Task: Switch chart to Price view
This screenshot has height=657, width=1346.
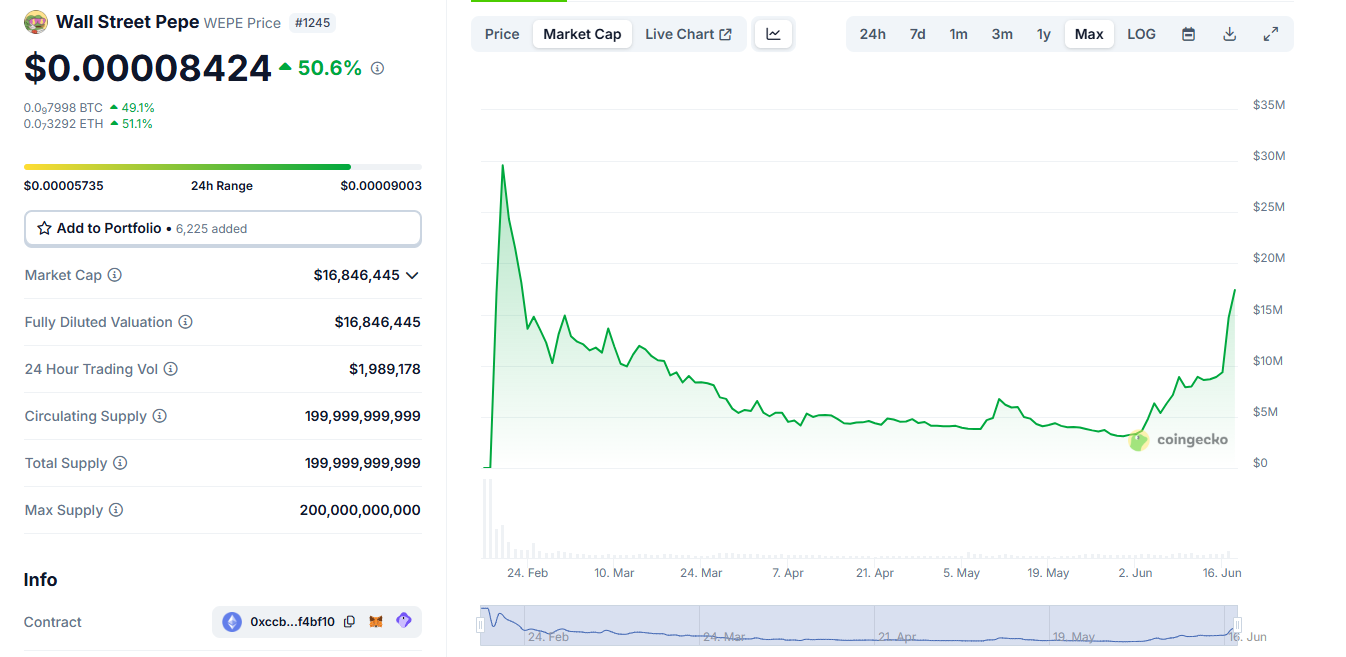Action: (501, 33)
